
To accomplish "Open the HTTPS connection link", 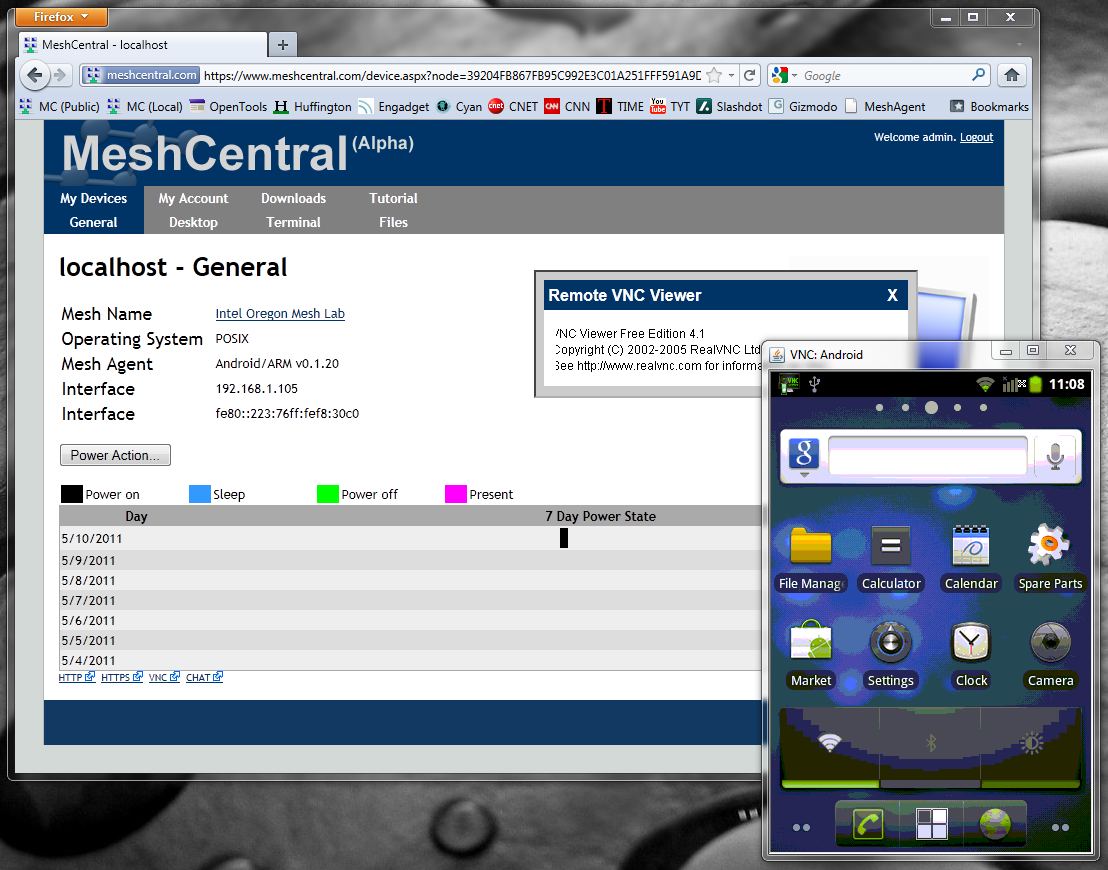I will (122, 677).
